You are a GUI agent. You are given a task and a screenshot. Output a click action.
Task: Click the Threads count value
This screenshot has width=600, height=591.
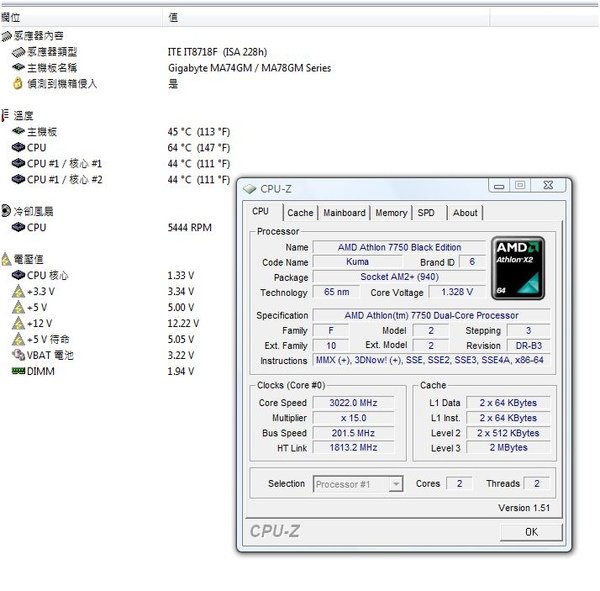[x=536, y=483]
